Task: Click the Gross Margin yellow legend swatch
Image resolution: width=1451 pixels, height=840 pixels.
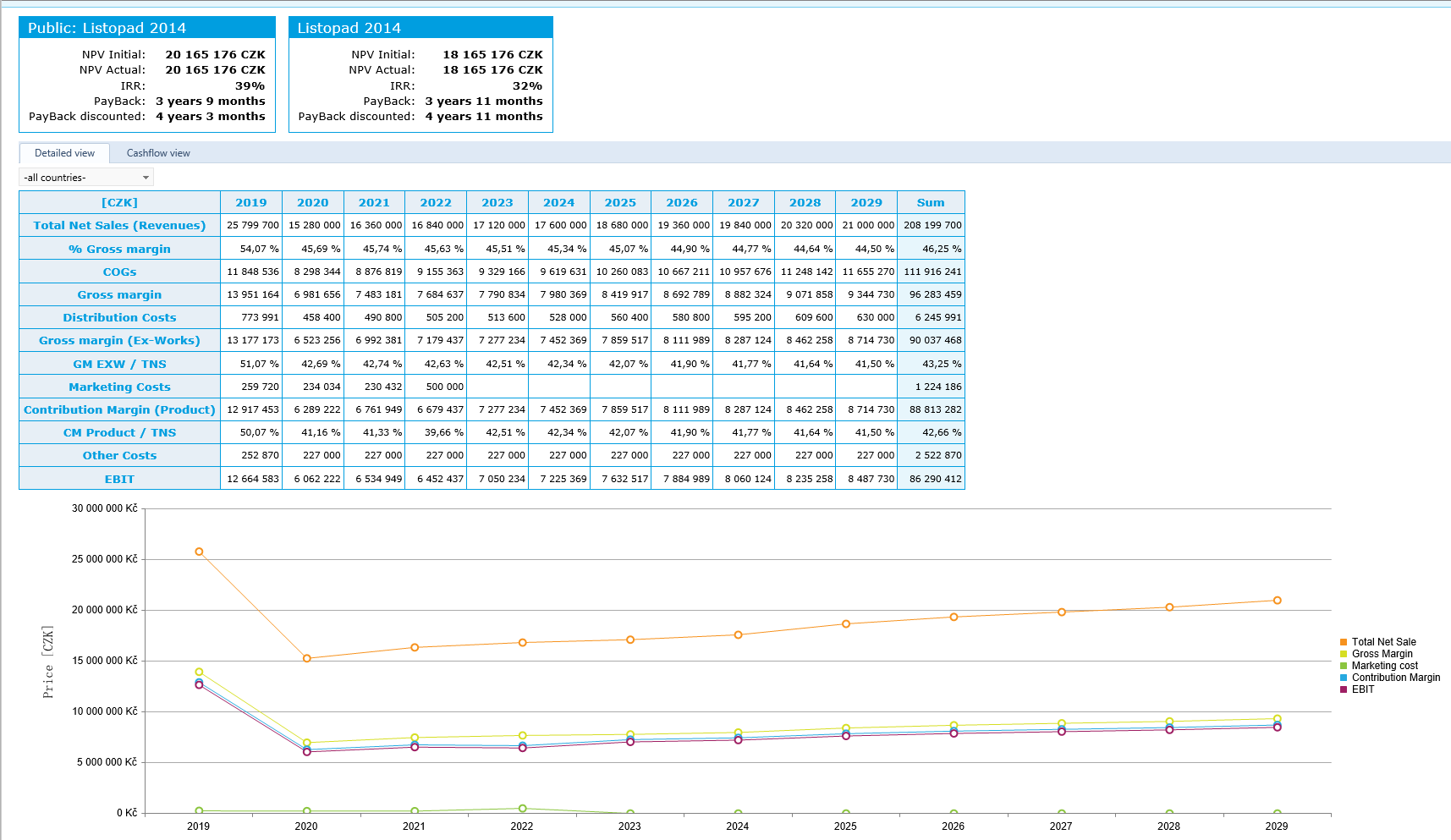Action: (x=1344, y=654)
